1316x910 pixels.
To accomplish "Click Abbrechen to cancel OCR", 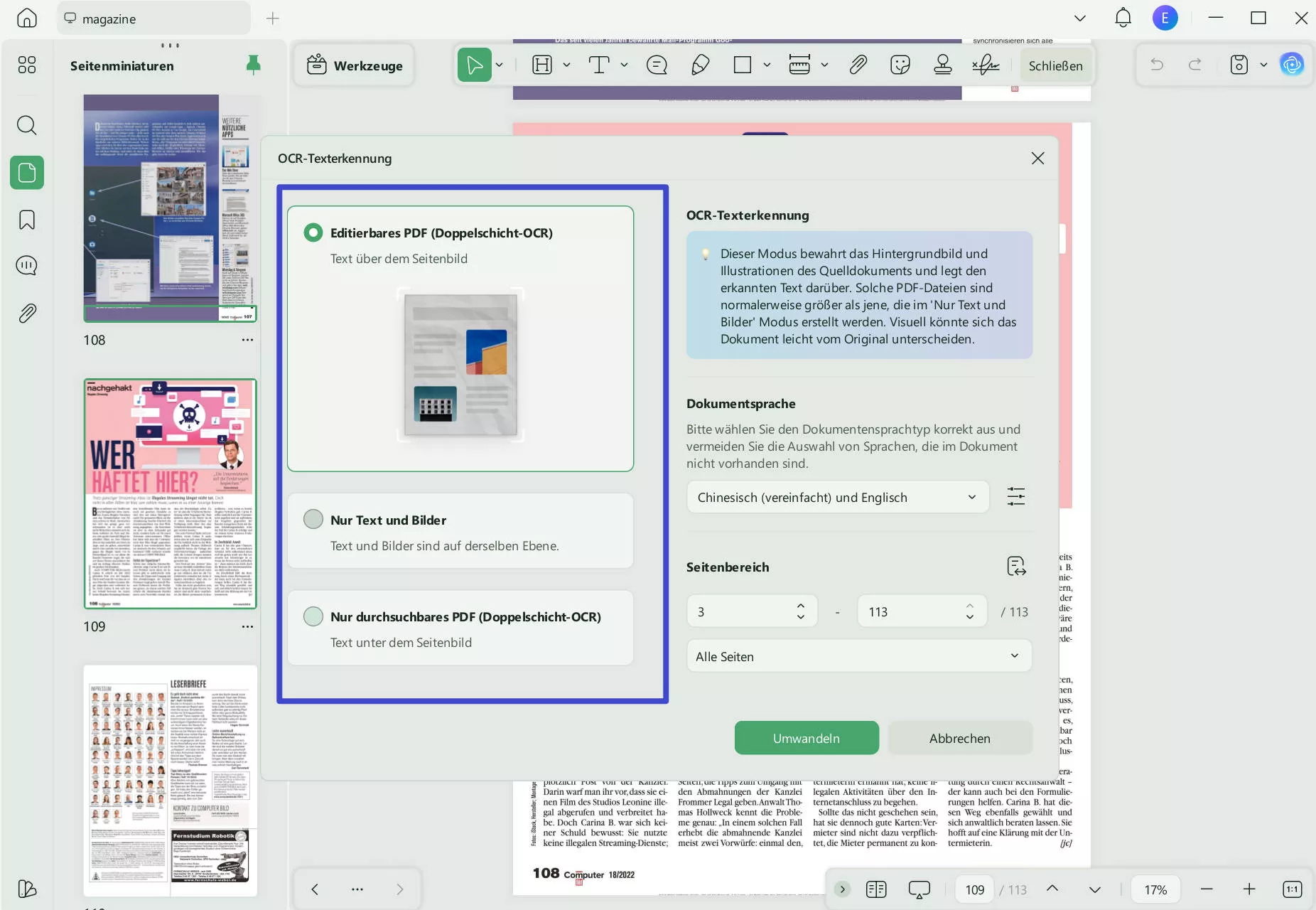I will tap(959, 738).
